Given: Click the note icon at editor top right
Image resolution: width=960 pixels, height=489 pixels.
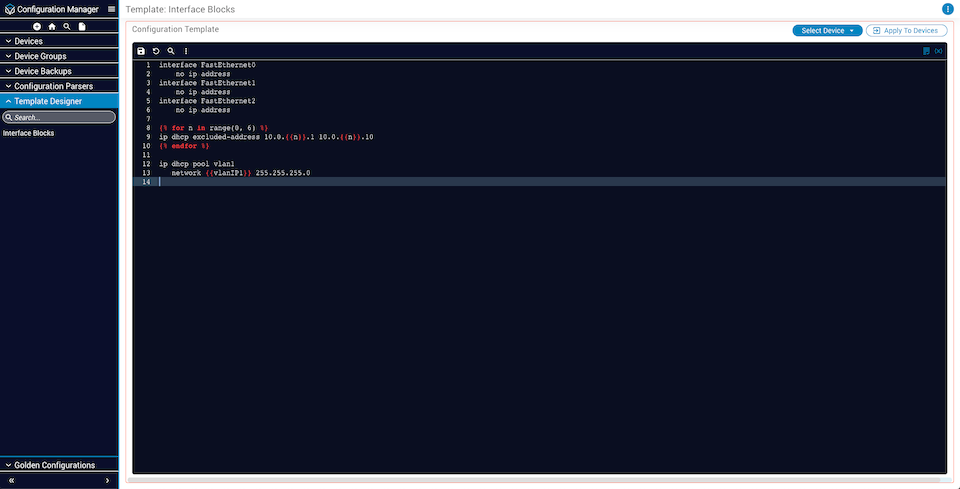Looking at the screenshot, I should click(926, 51).
